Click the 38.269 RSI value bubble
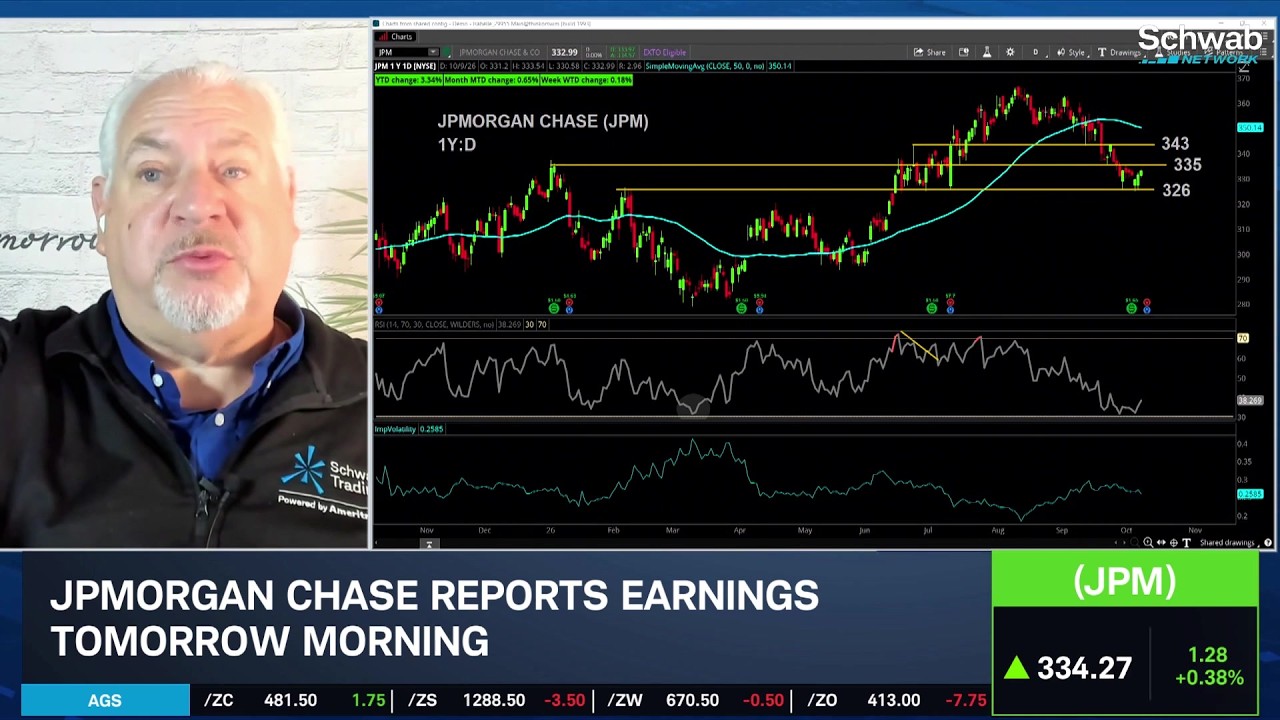Viewport: 1280px width, 720px height. pos(1250,400)
